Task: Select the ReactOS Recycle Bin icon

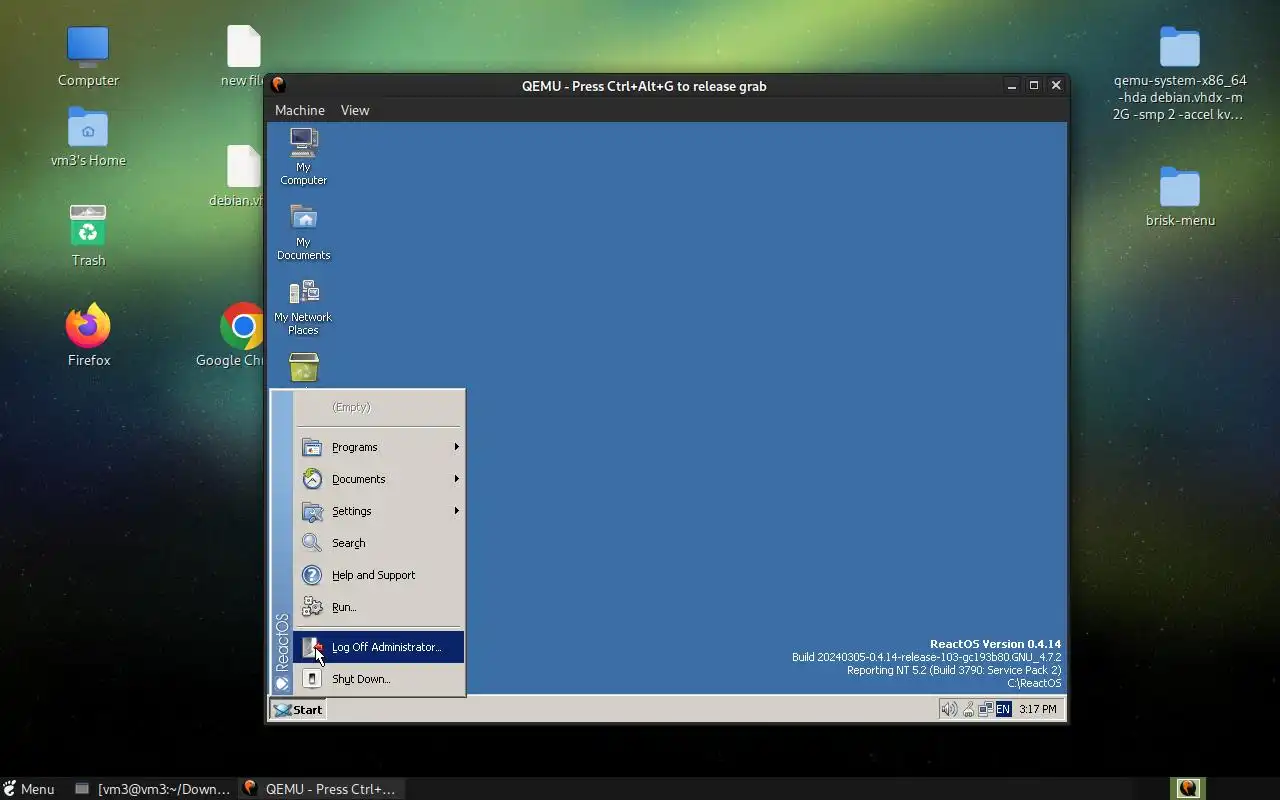Action: coord(304,367)
